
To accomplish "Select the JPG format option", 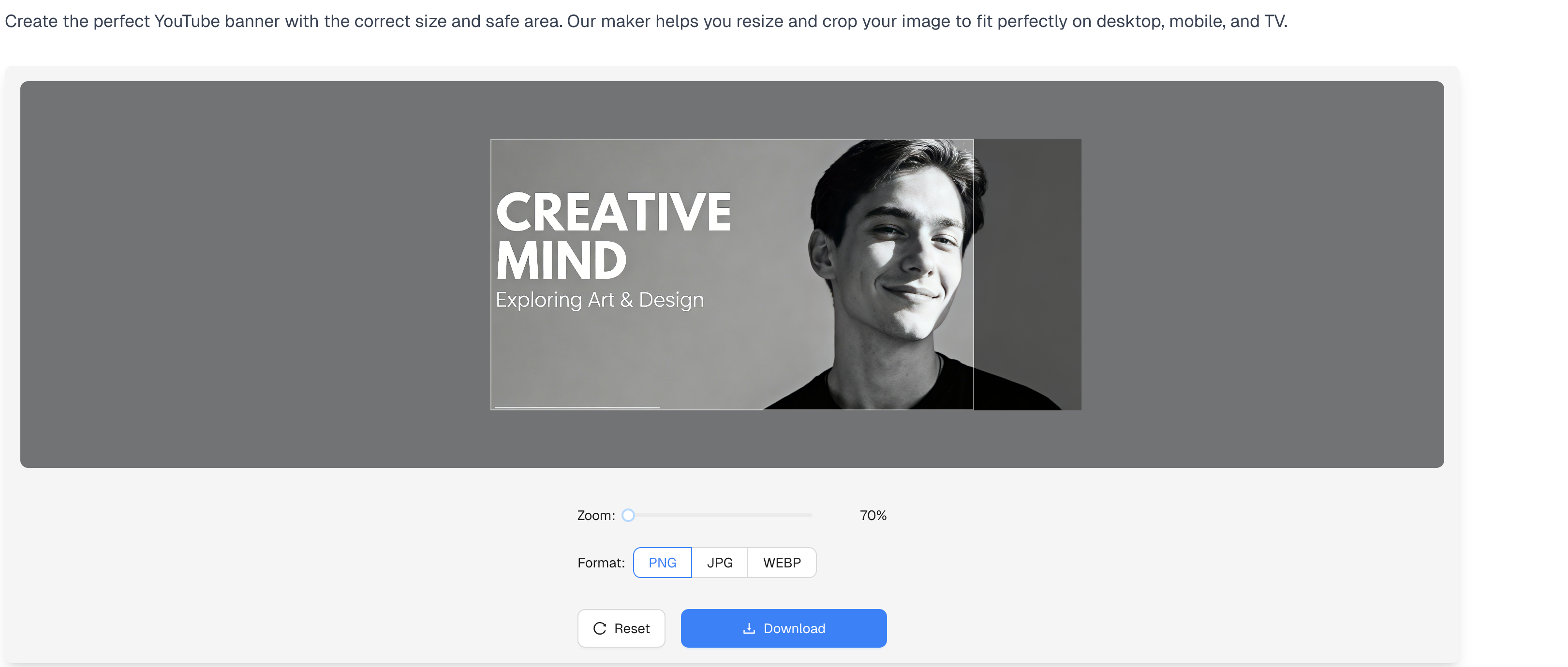I will [720, 563].
